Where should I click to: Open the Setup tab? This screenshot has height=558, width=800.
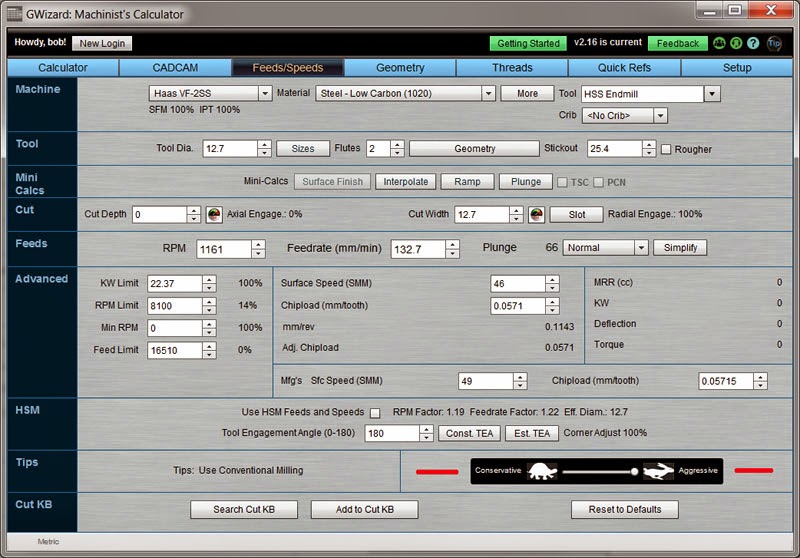pyautogui.click(x=737, y=68)
